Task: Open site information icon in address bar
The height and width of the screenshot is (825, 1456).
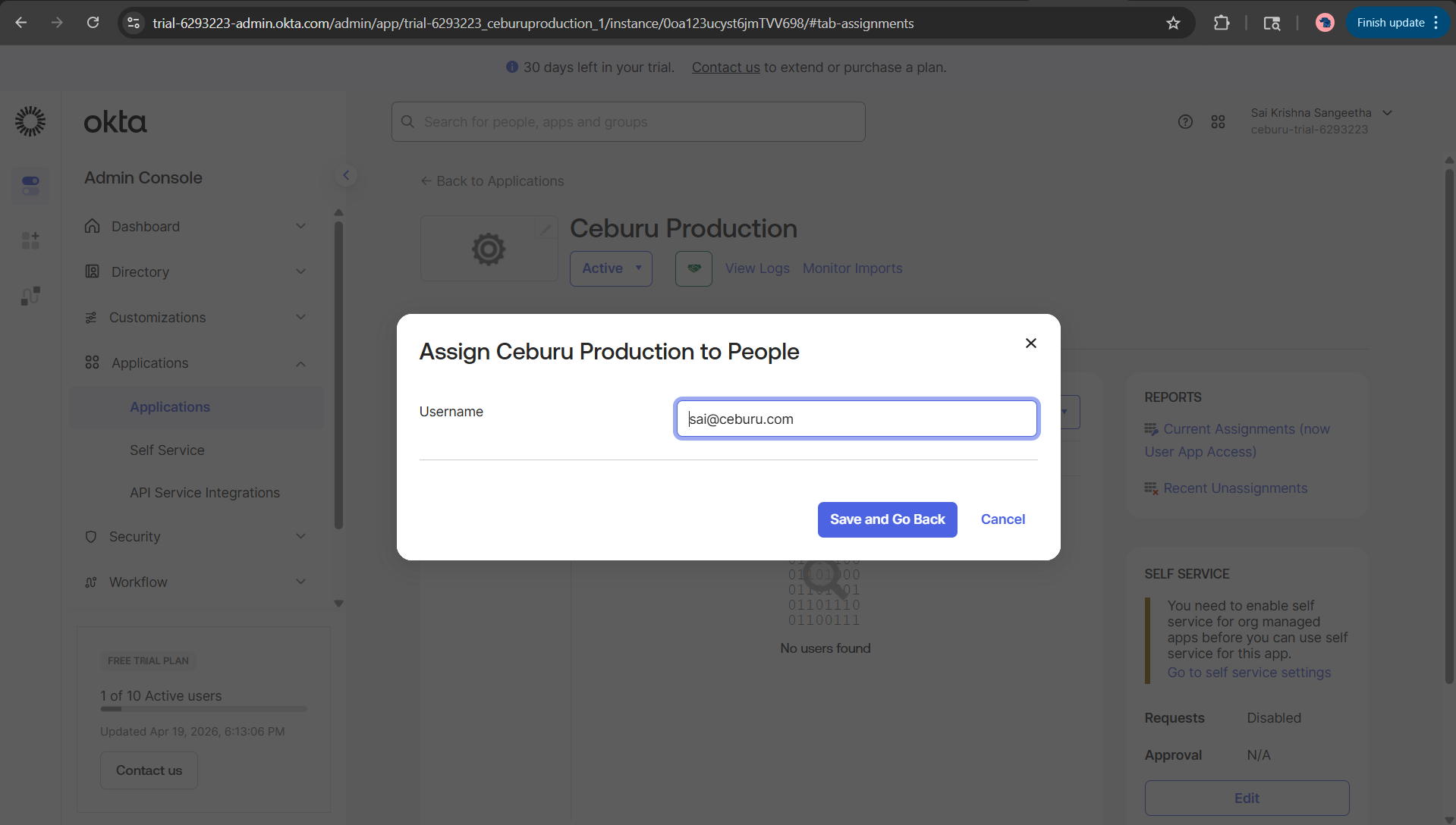Action: click(134, 23)
